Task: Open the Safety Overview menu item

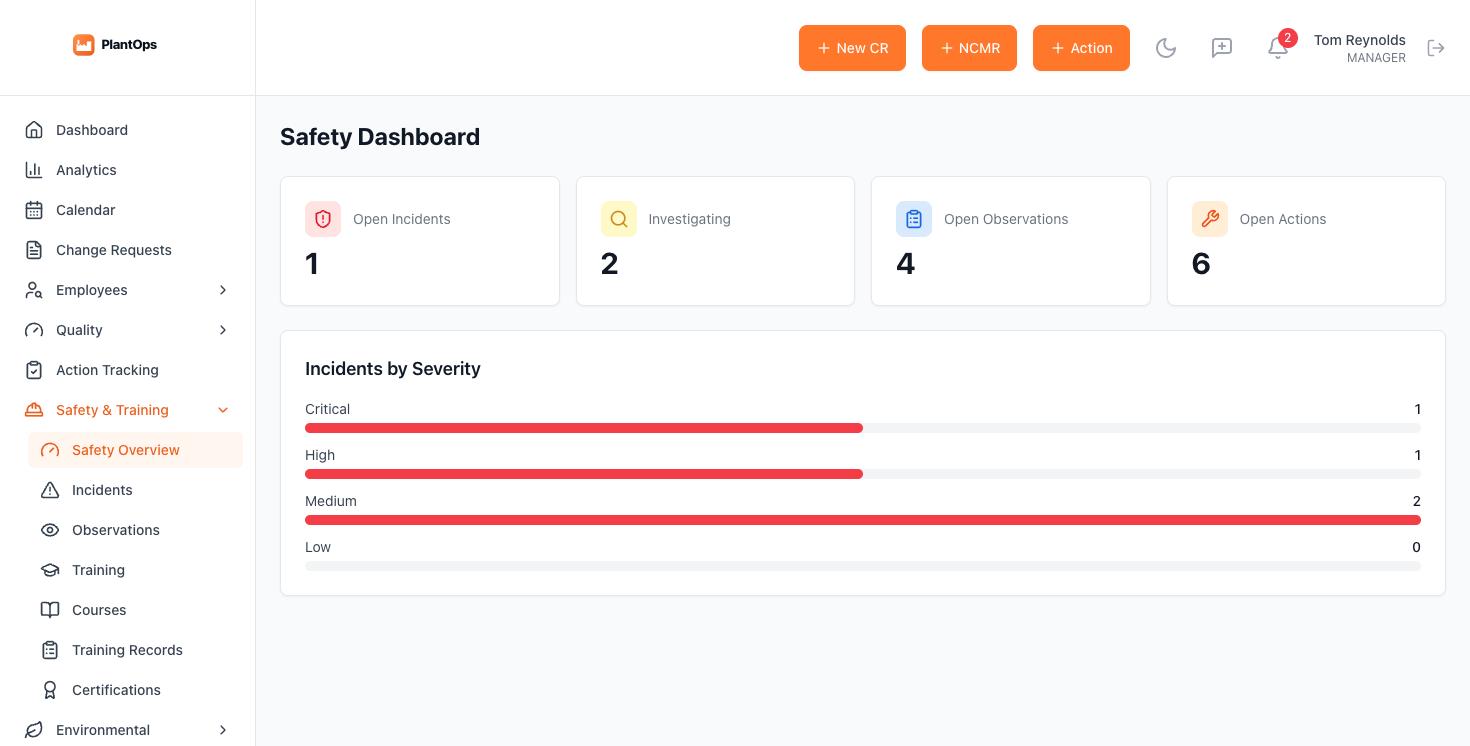Action: [x=135, y=450]
